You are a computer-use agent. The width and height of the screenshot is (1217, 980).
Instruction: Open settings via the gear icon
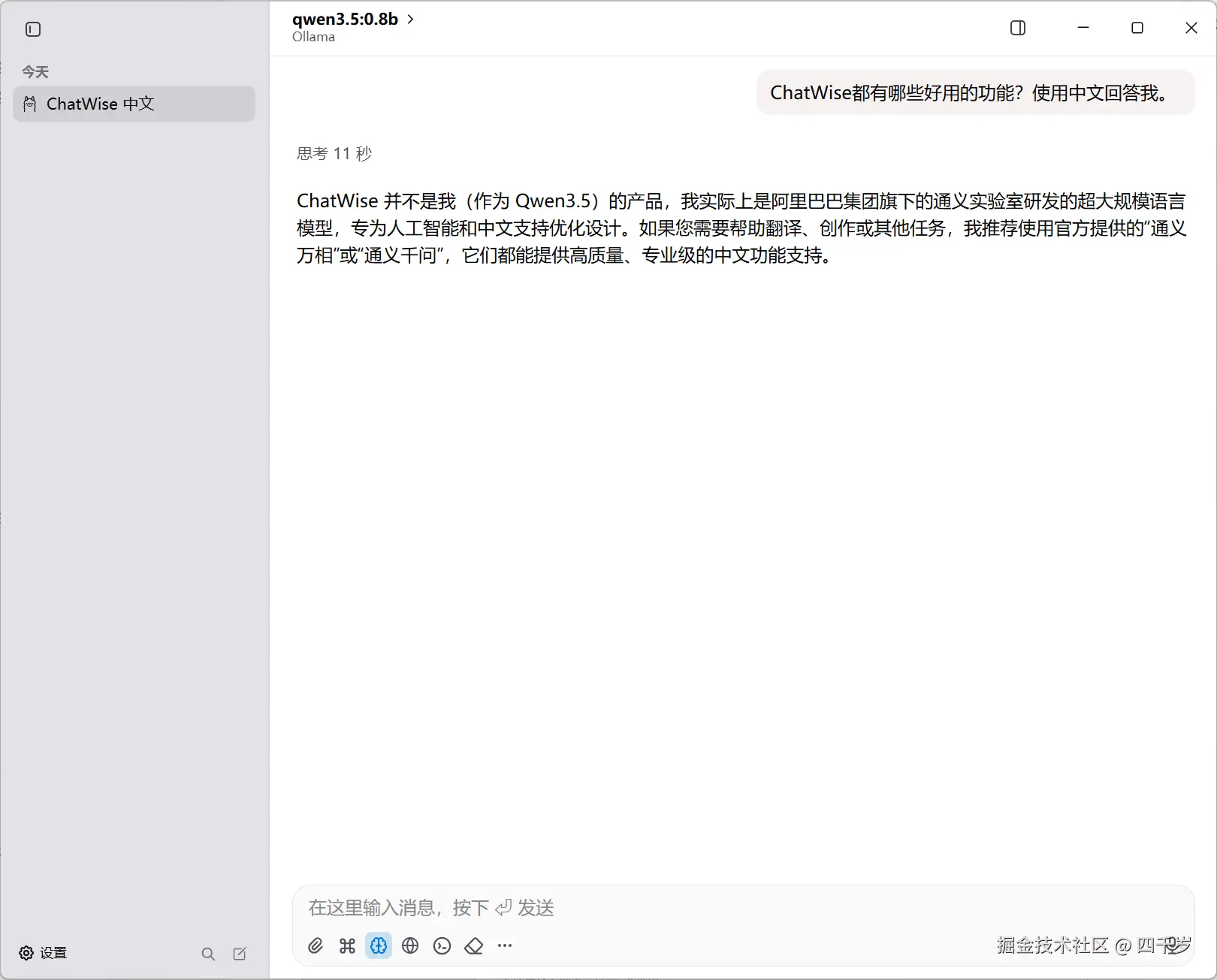[26, 952]
